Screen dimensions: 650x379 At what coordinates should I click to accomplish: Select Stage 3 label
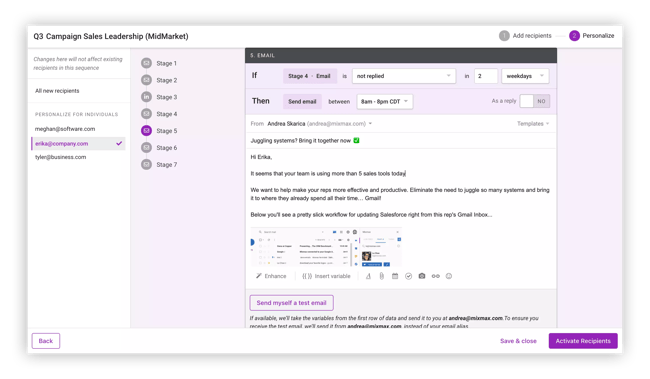click(x=167, y=97)
